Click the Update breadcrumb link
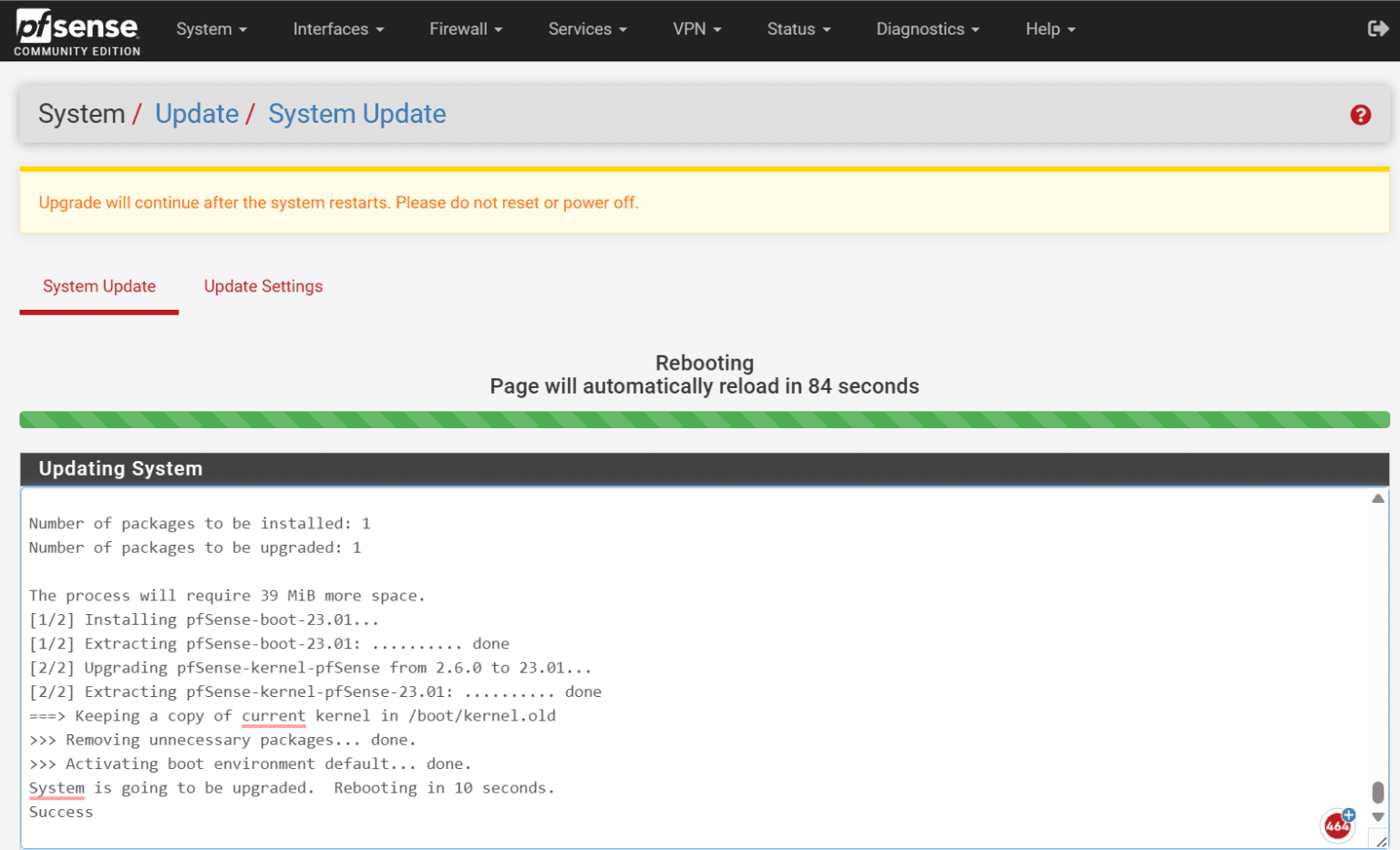1400x850 pixels. coord(197,113)
